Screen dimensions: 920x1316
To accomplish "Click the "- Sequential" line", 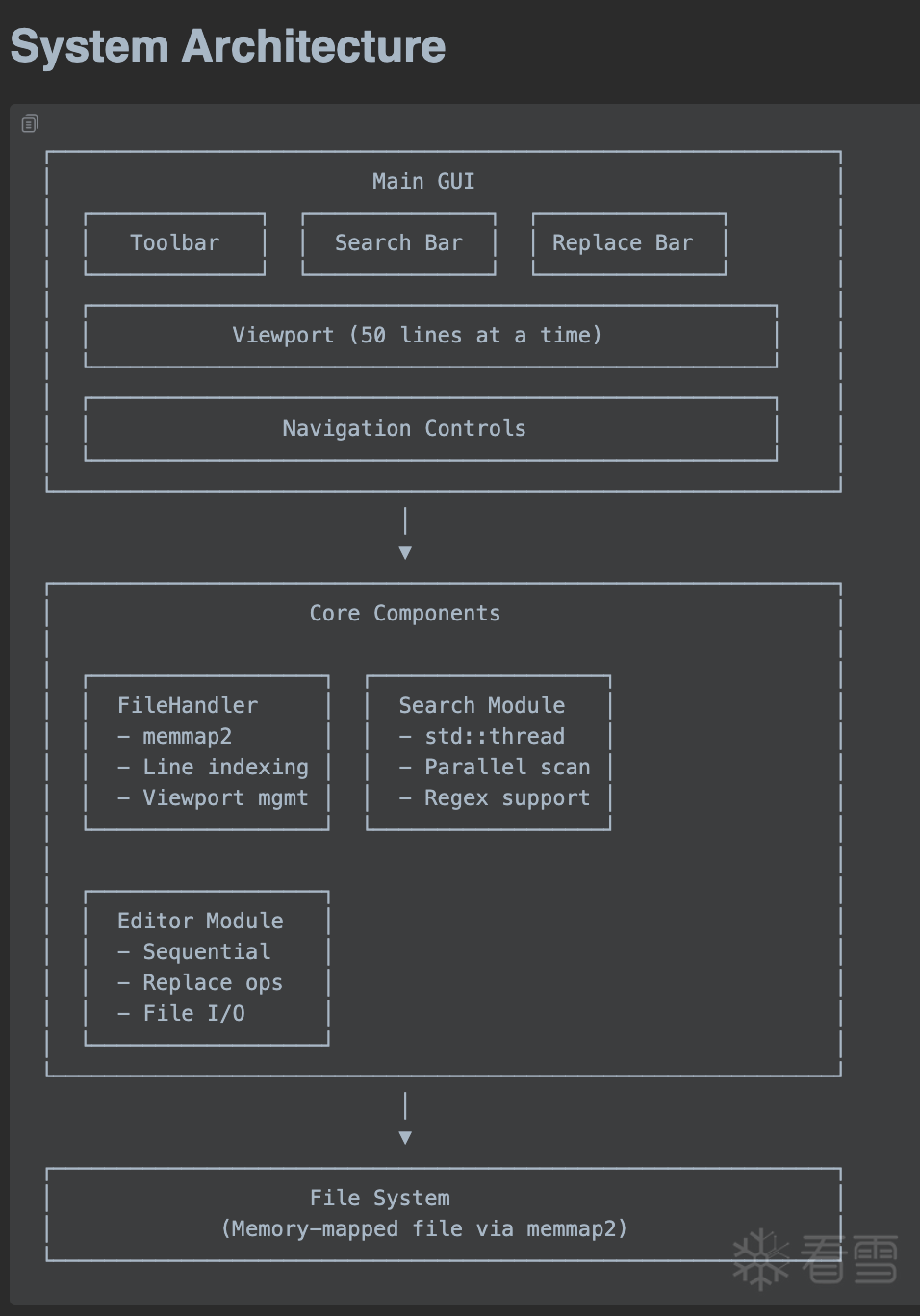I will coord(193,951).
